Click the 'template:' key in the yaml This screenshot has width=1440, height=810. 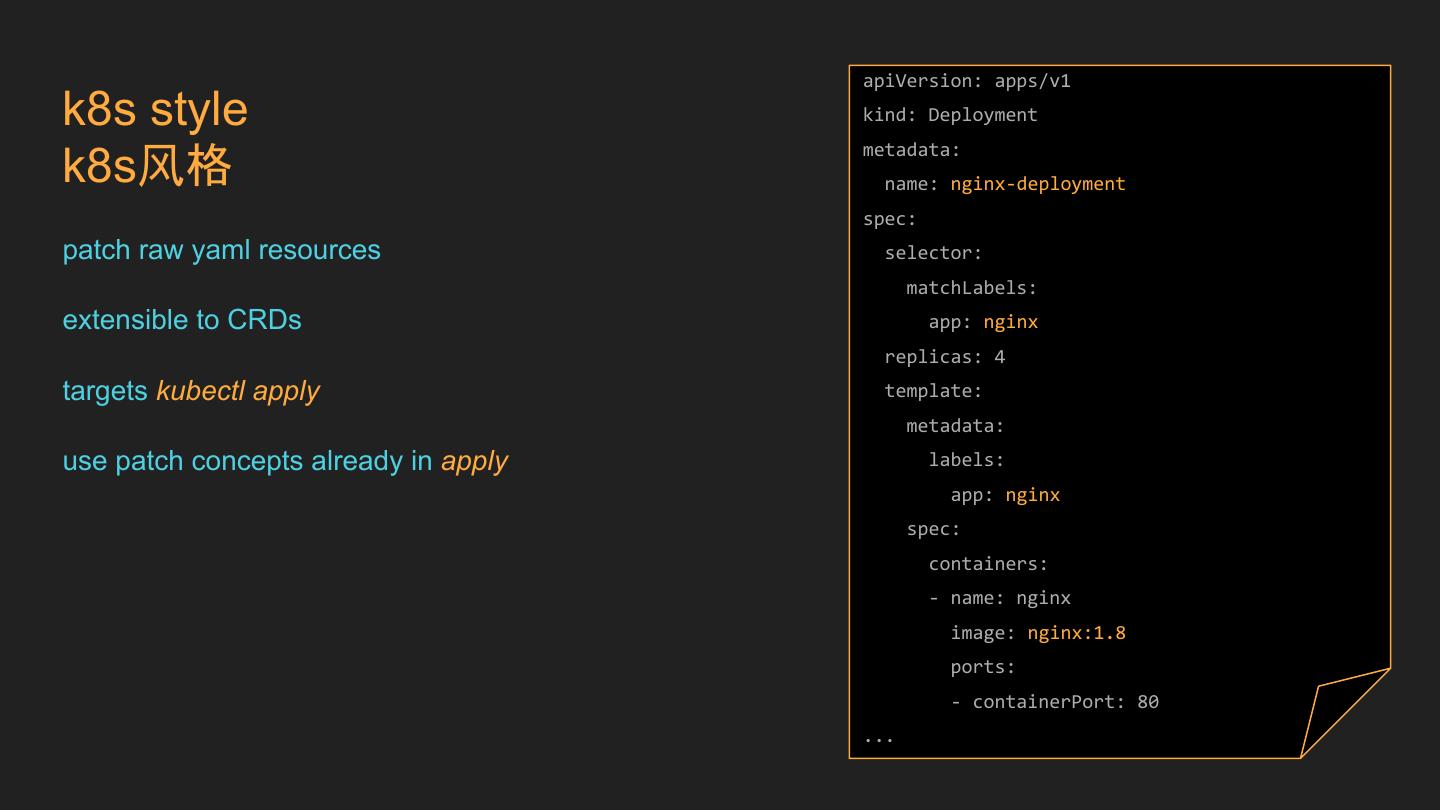point(933,391)
